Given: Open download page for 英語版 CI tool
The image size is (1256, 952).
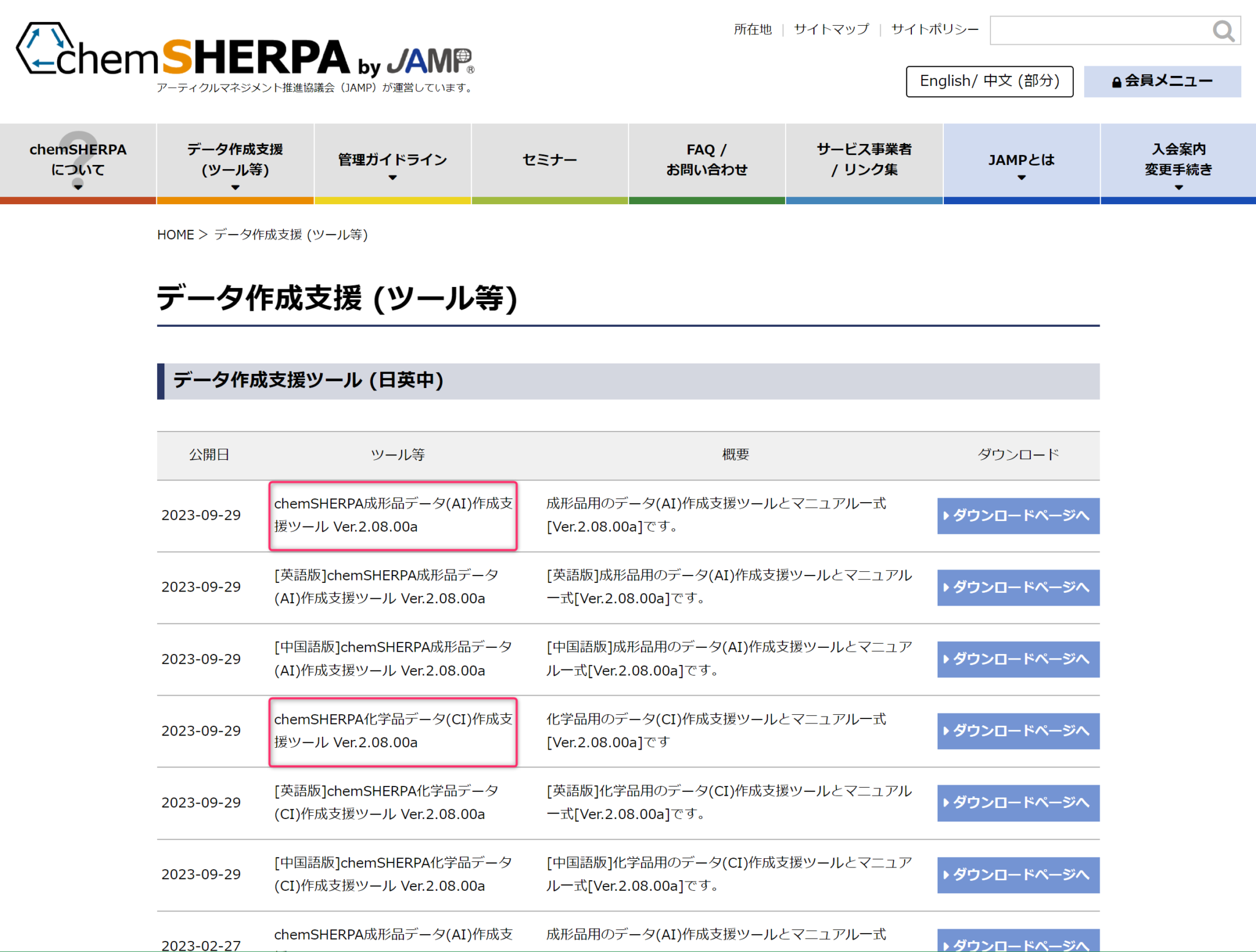Looking at the screenshot, I should [1017, 803].
